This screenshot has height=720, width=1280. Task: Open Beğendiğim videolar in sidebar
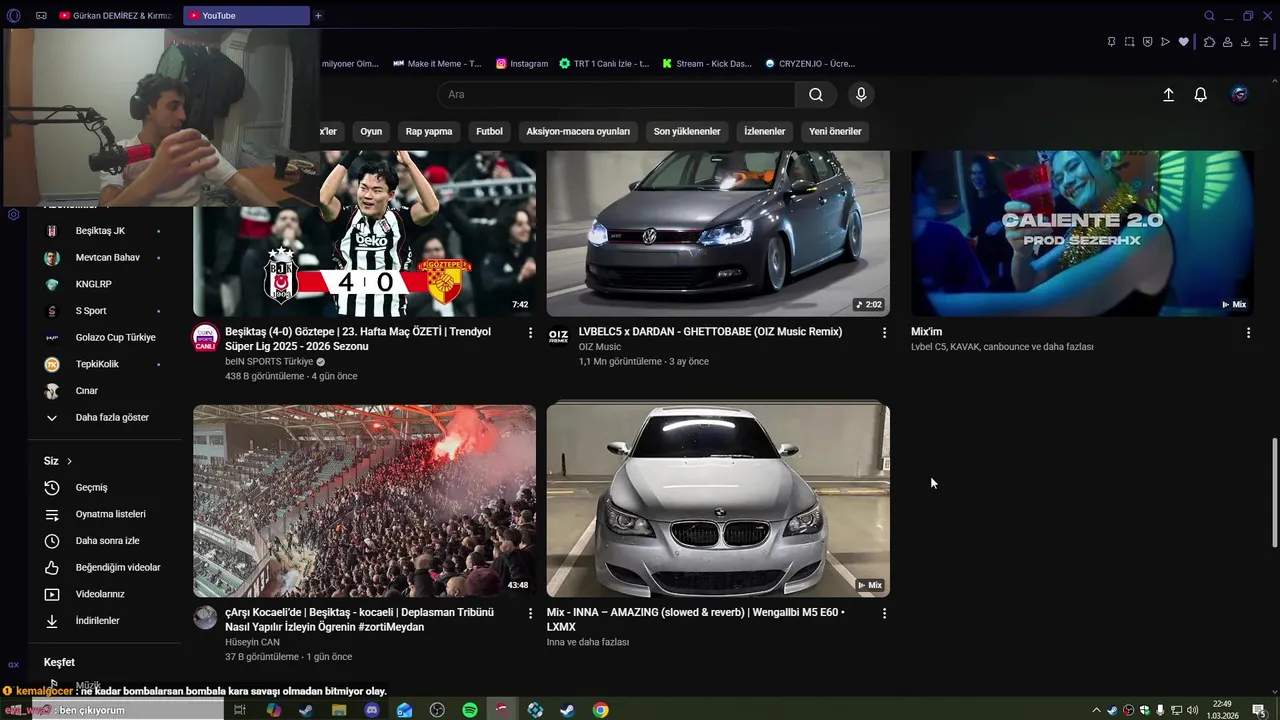[102, 568]
